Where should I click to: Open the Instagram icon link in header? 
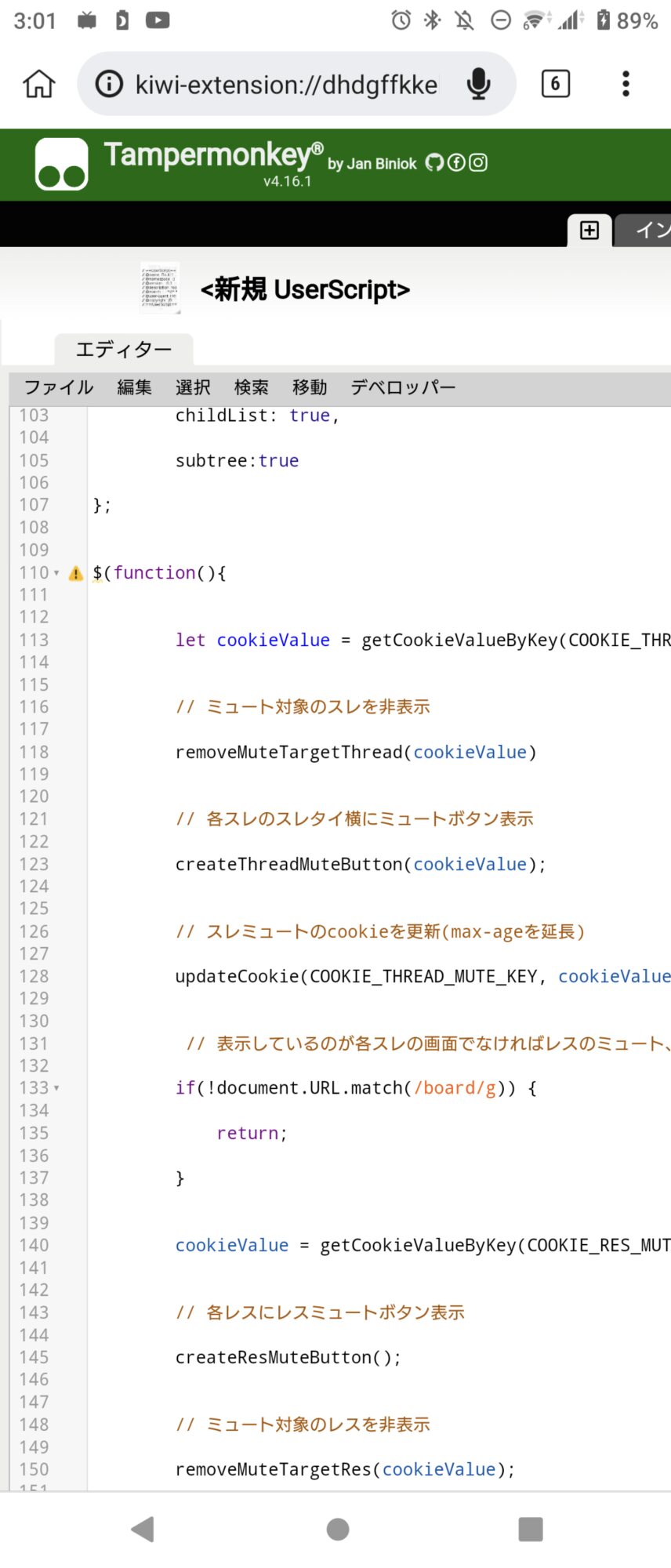478,162
